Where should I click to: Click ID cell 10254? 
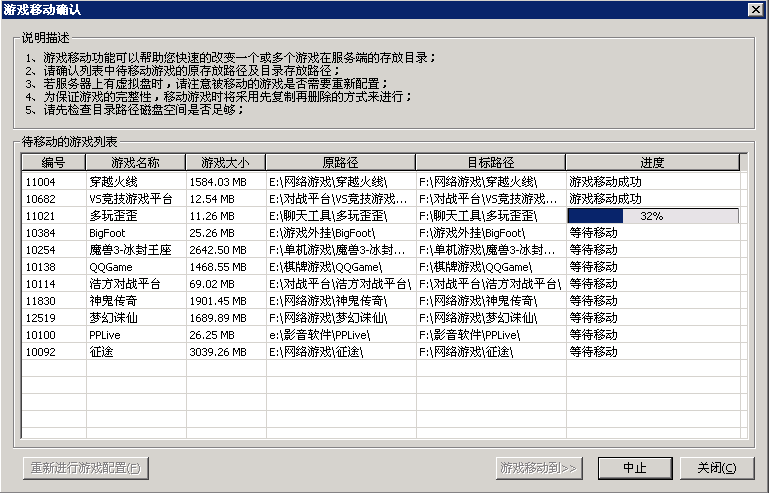41,250
